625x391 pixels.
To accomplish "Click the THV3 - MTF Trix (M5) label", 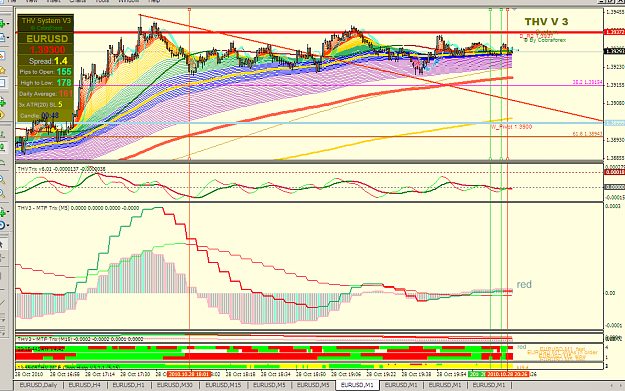I will [x=78, y=208].
